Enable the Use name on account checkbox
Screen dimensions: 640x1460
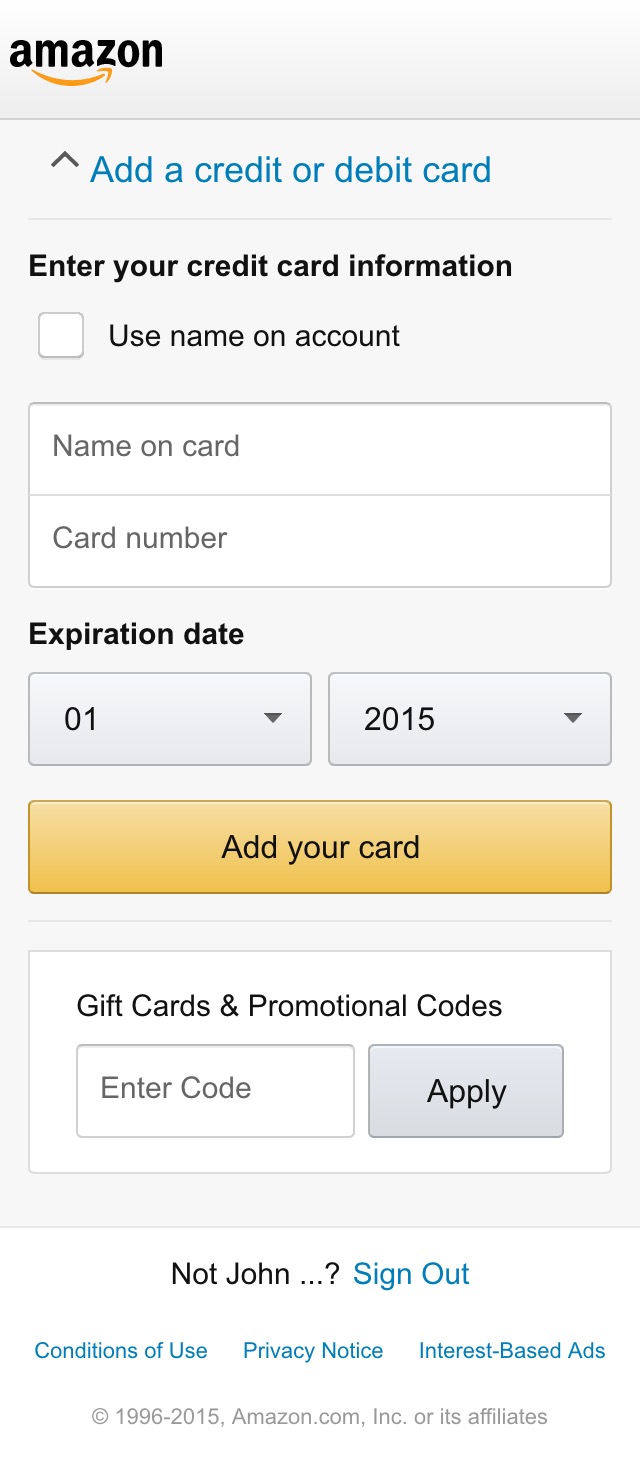pos(59,335)
